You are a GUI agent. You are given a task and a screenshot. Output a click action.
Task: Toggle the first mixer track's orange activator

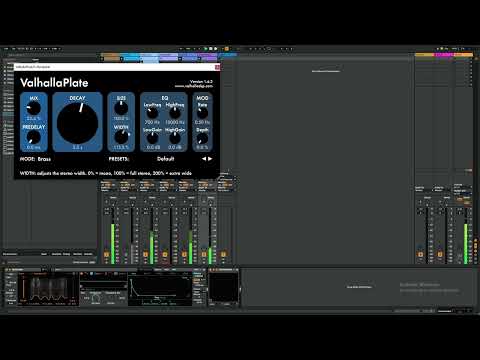coord(106,254)
